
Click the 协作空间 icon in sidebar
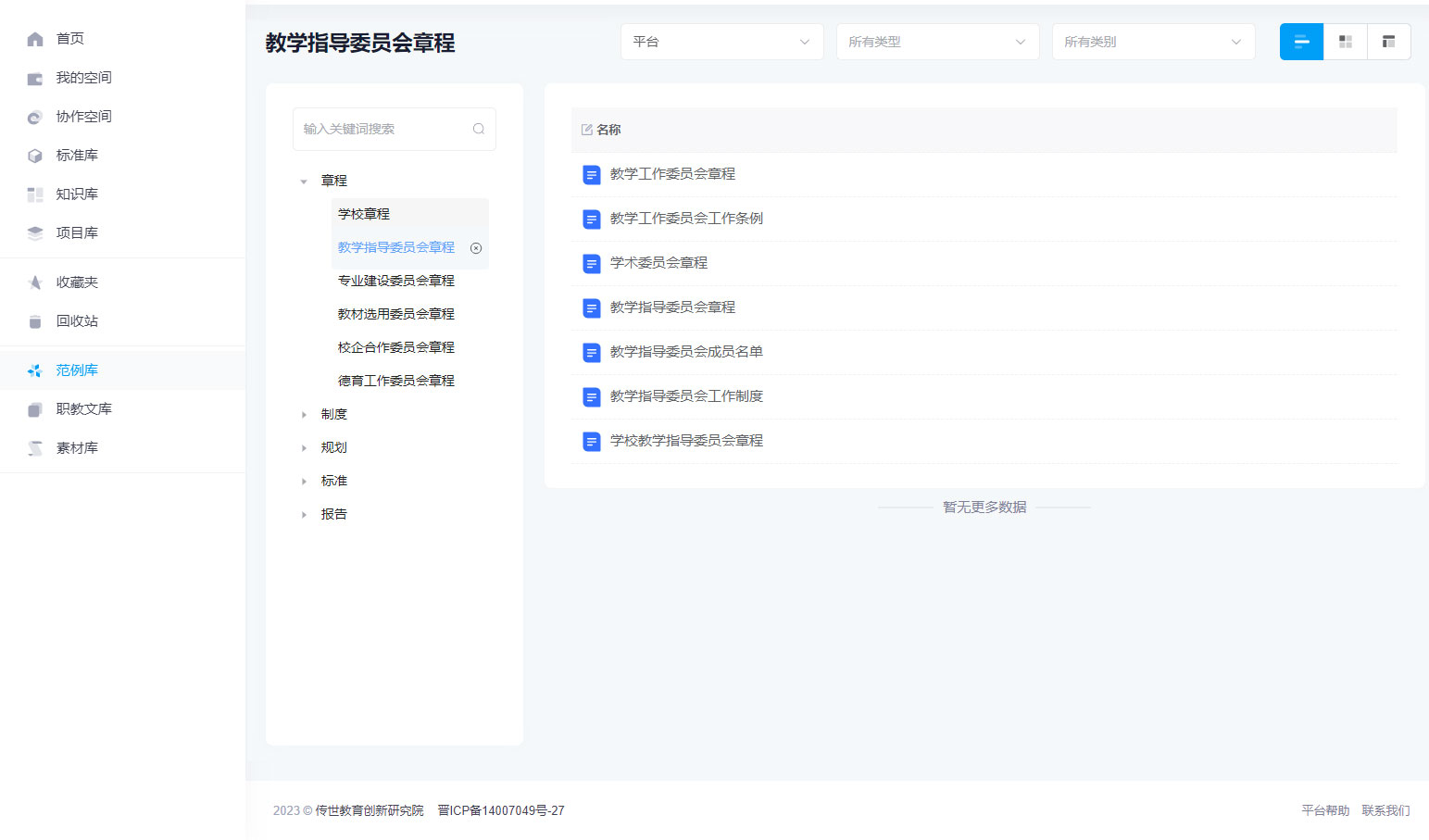pos(35,117)
